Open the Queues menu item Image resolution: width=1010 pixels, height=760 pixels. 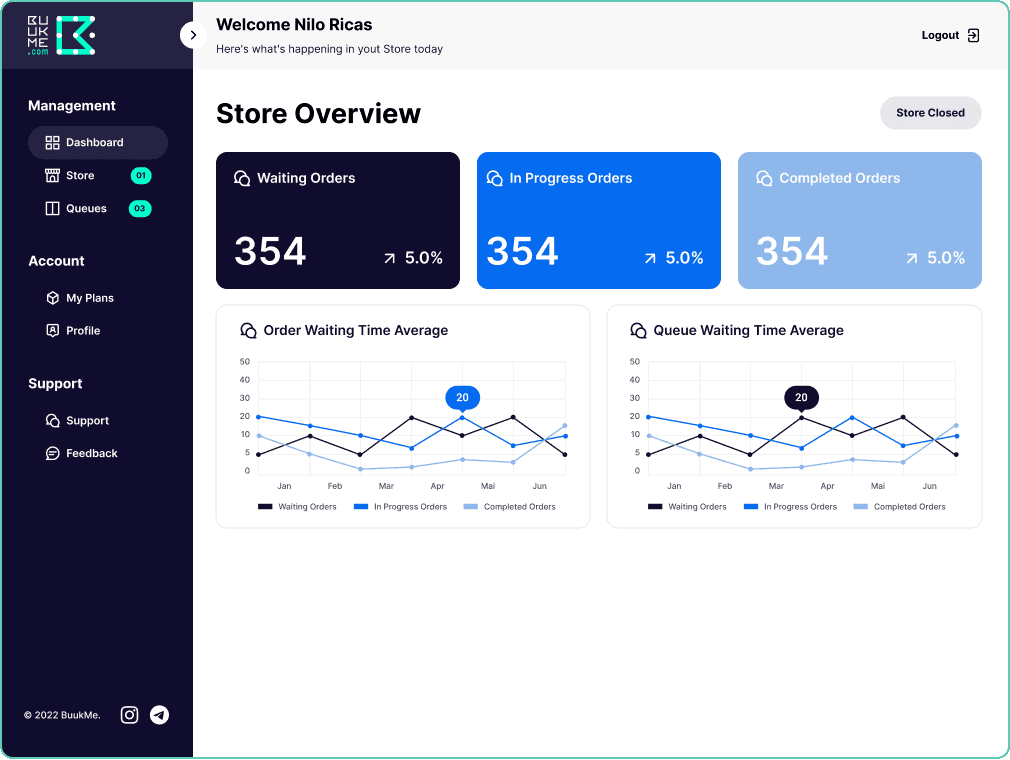tap(98, 209)
